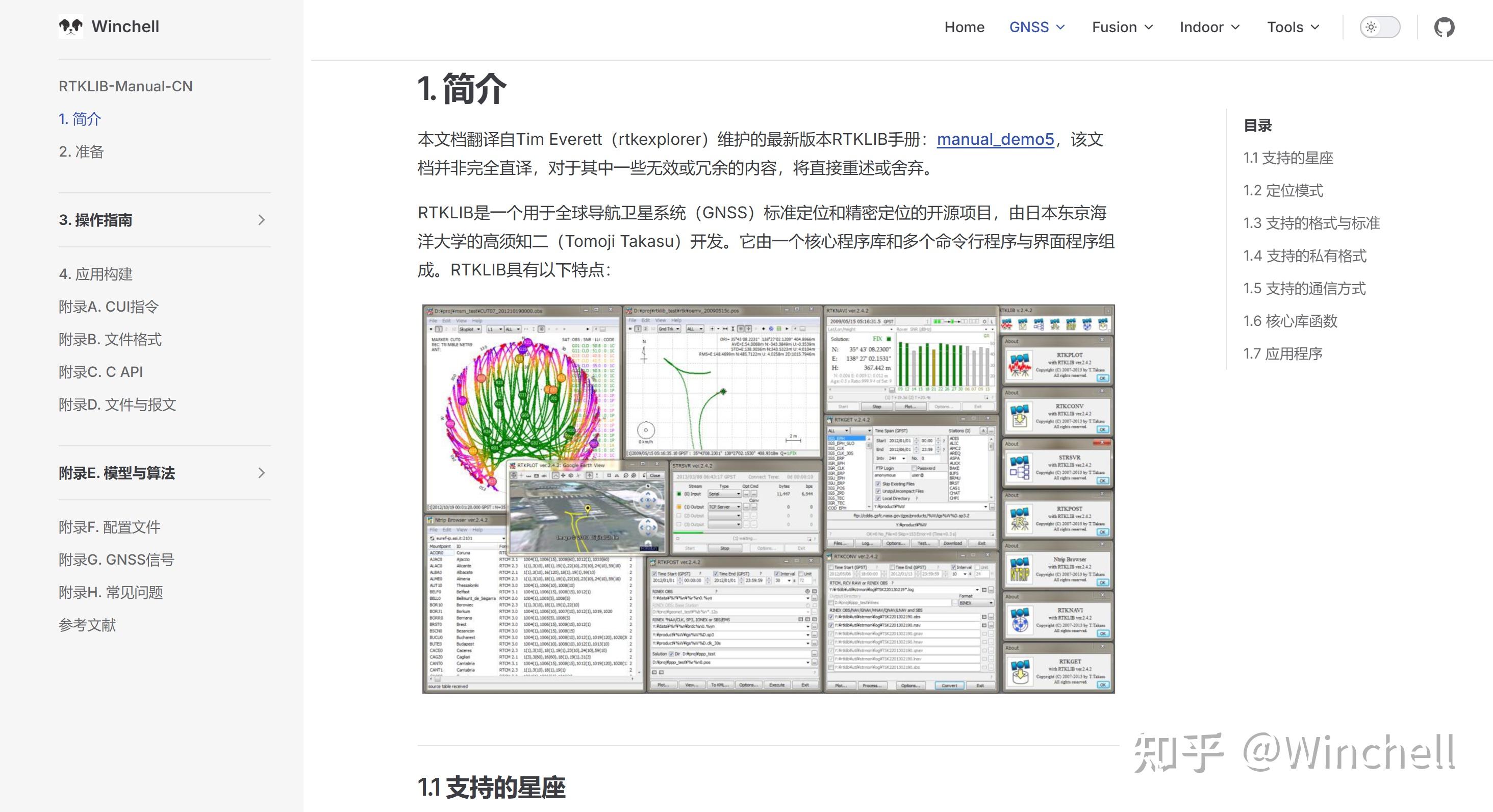Follow the manual_demo5 hyperlink
1493x812 pixels.
pos(995,140)
